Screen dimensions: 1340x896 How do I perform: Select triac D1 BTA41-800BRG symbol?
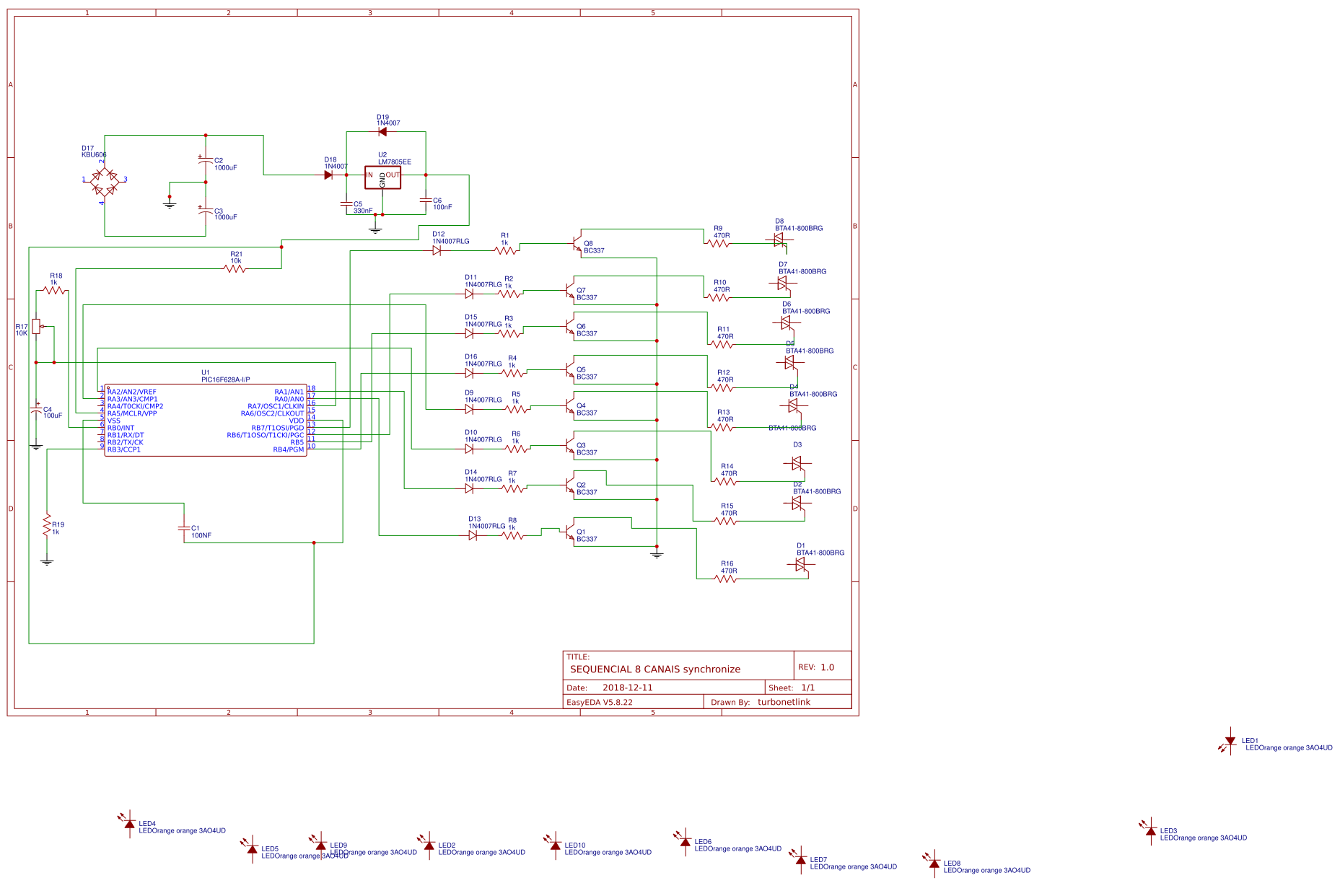click(x=801, y=566)
